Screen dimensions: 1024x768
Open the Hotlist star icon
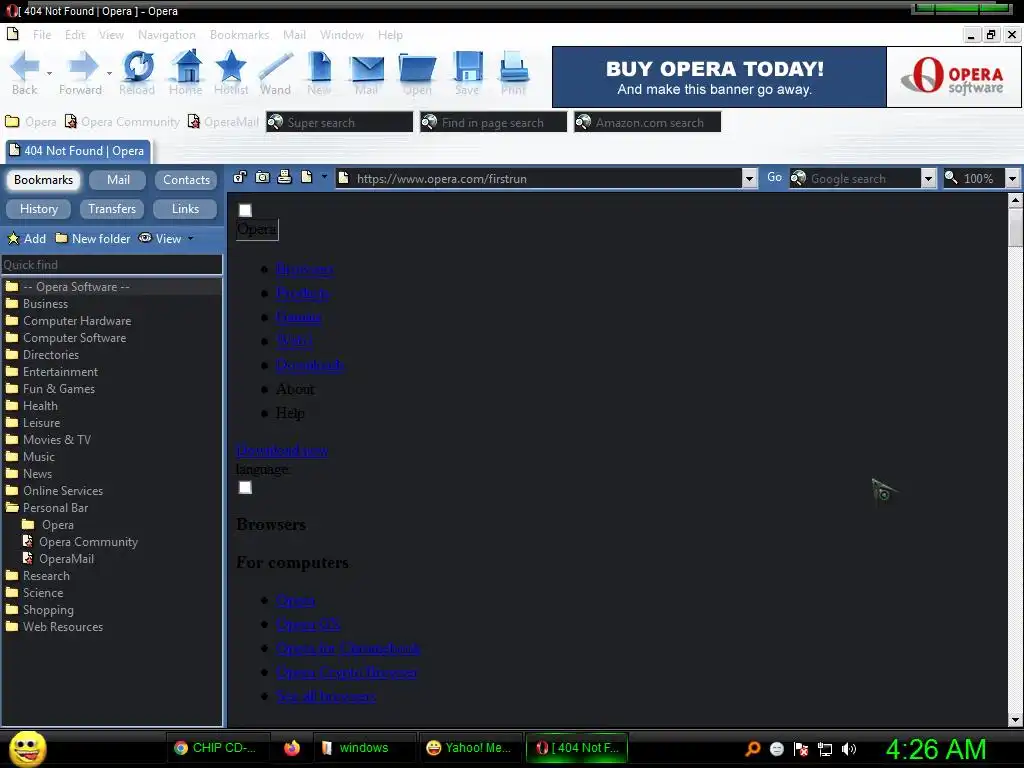click(x=231, y=72)
